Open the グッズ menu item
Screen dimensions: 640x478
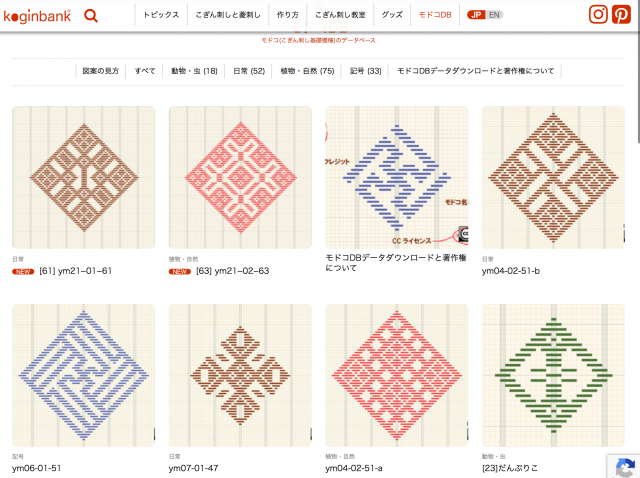coord(392,15)
